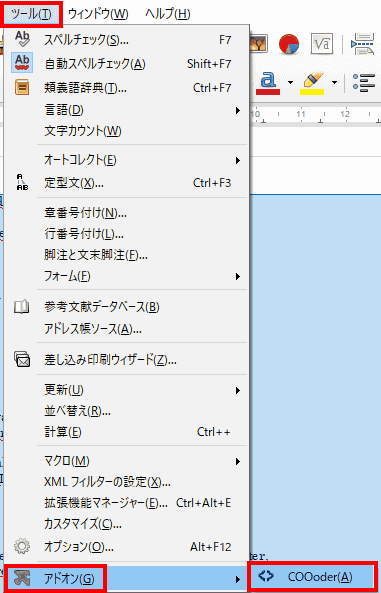The width and height of the screenshot is (381, 593).
Task: Expand the 言語(D) submenu
Action: click(126, 110)
